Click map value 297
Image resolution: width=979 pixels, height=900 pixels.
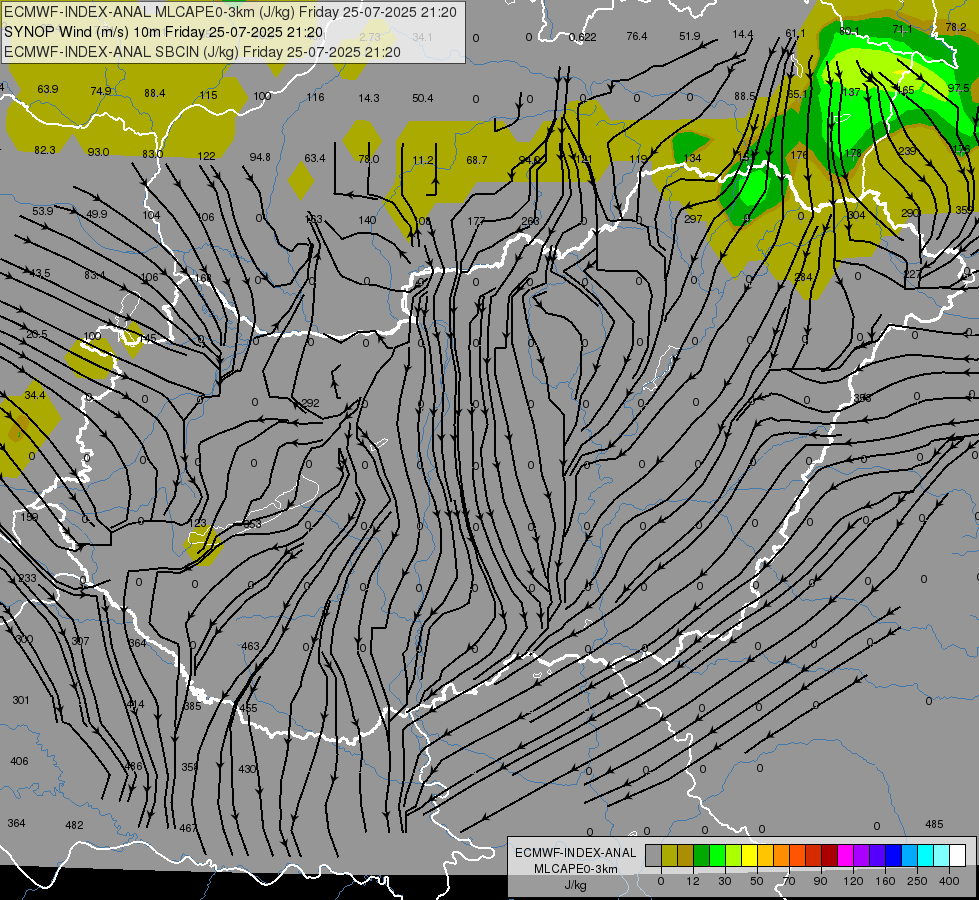(x=692, y=219)
